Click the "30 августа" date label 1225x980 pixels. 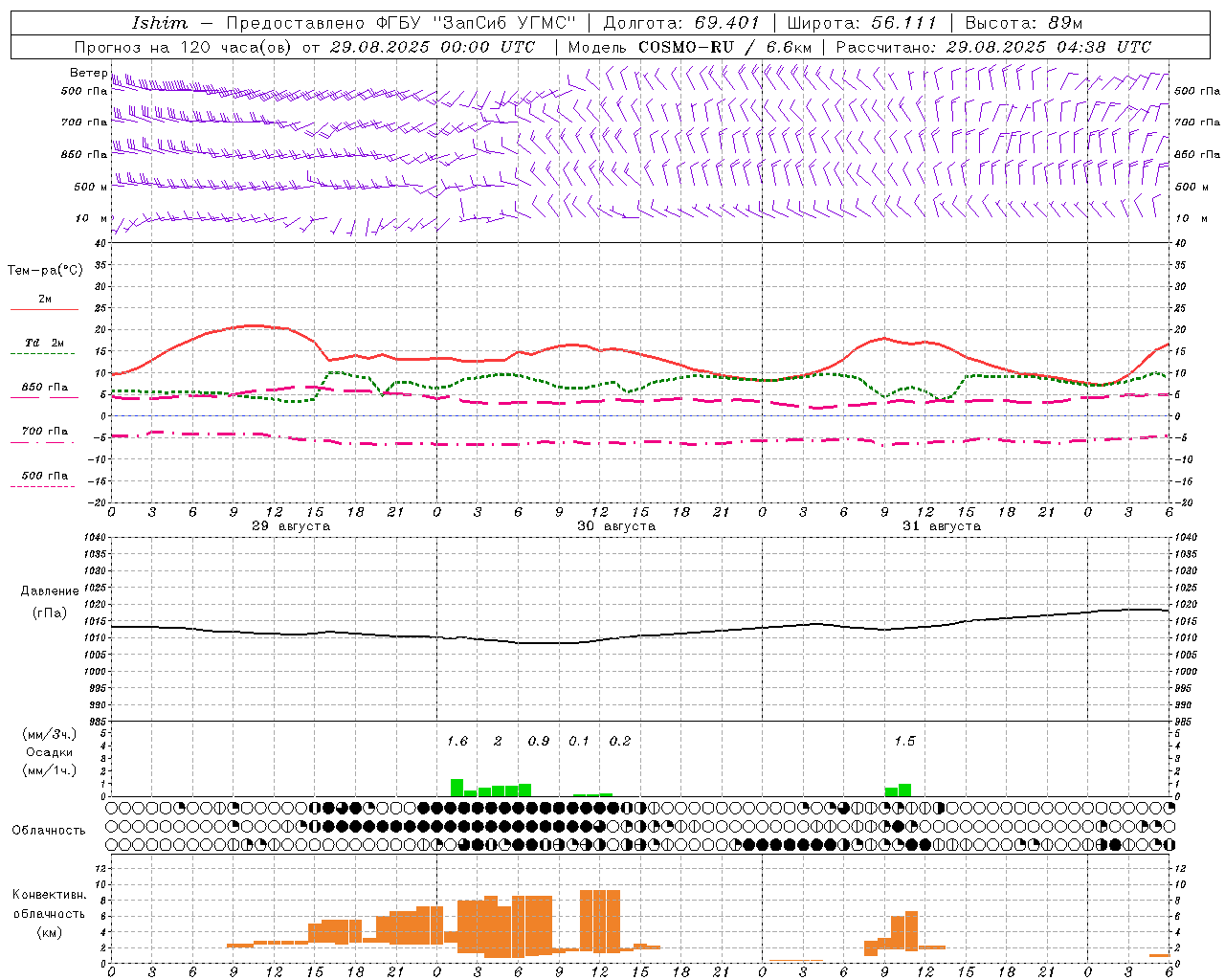point(616,526)
